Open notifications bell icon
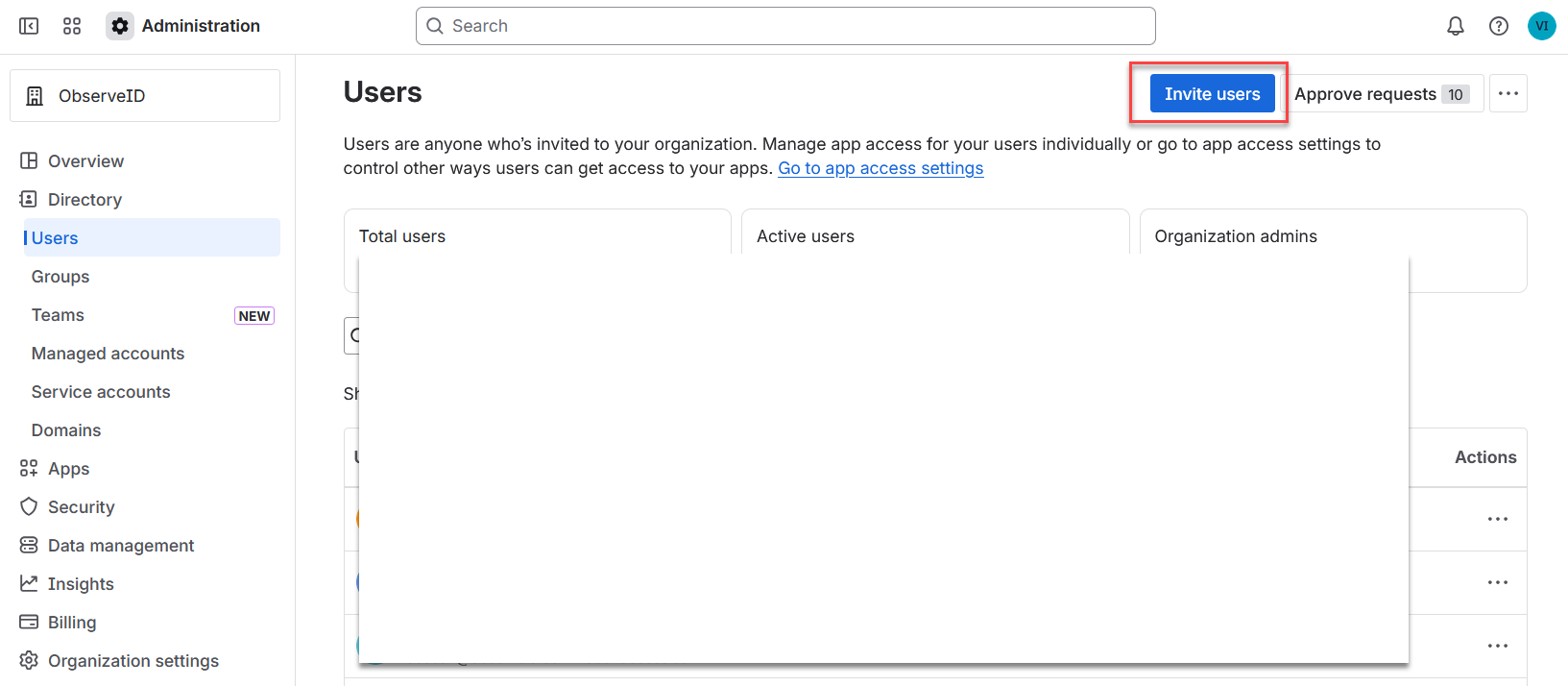The image size is (1568, 686). (x=1456, y=26)
